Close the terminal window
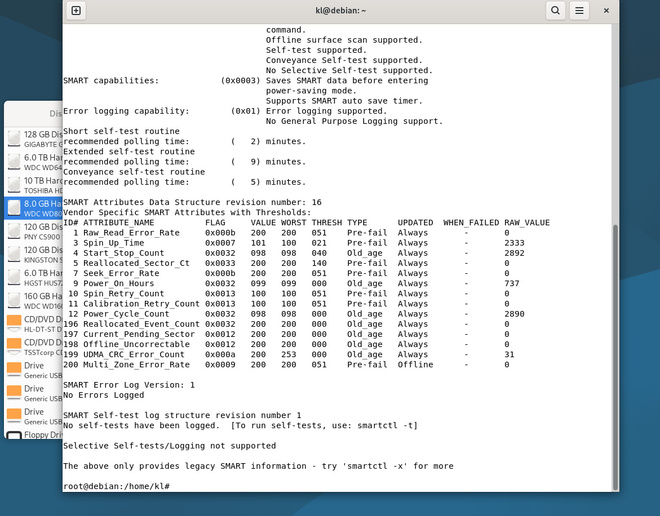The width and height of the screenshot is (660, 516). 606,11
